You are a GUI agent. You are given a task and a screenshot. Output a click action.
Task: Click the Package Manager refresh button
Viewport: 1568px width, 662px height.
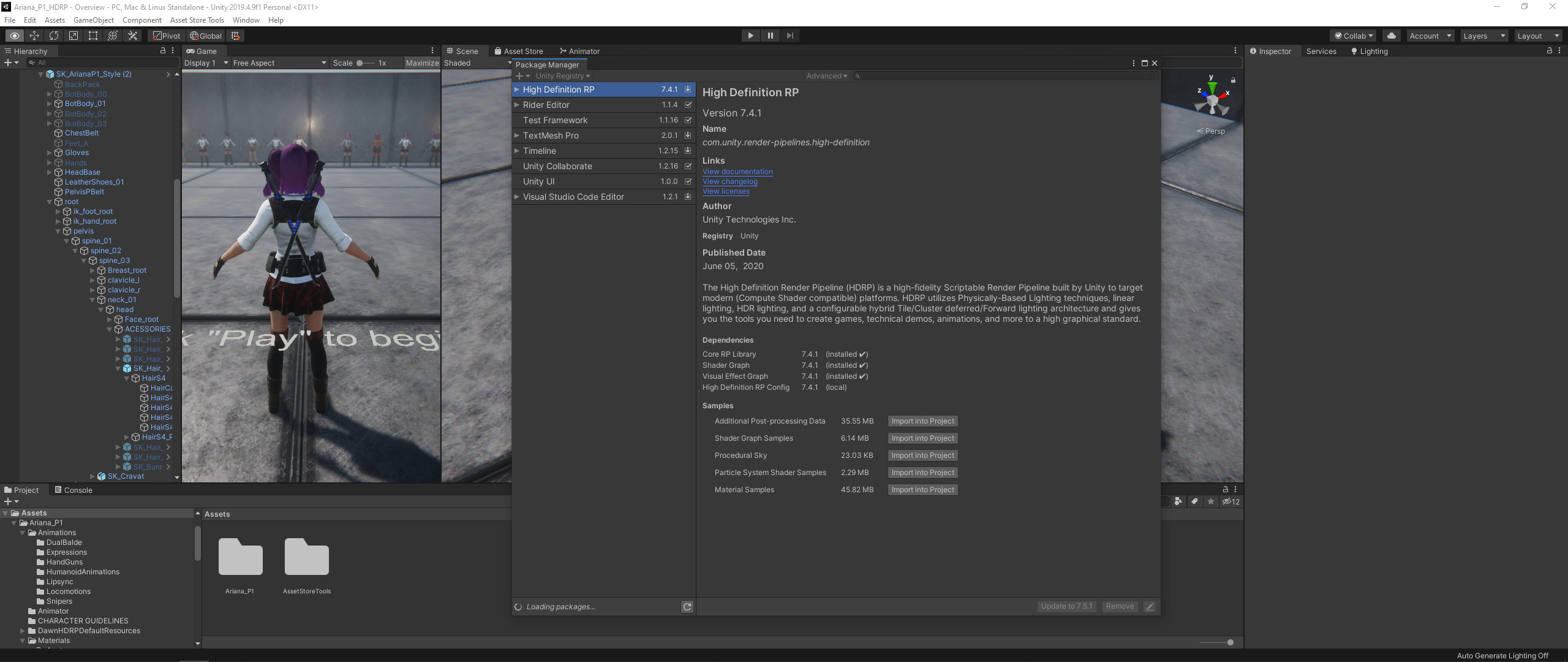tap(687, 607)
